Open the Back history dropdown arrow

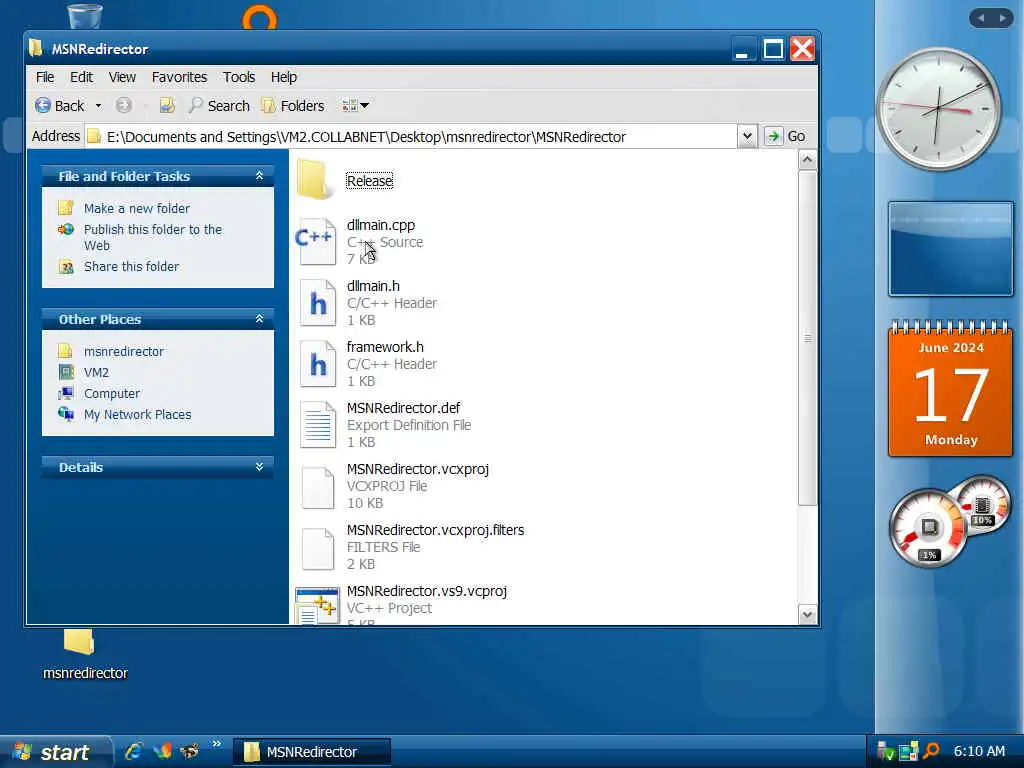(x=99, y=105)
